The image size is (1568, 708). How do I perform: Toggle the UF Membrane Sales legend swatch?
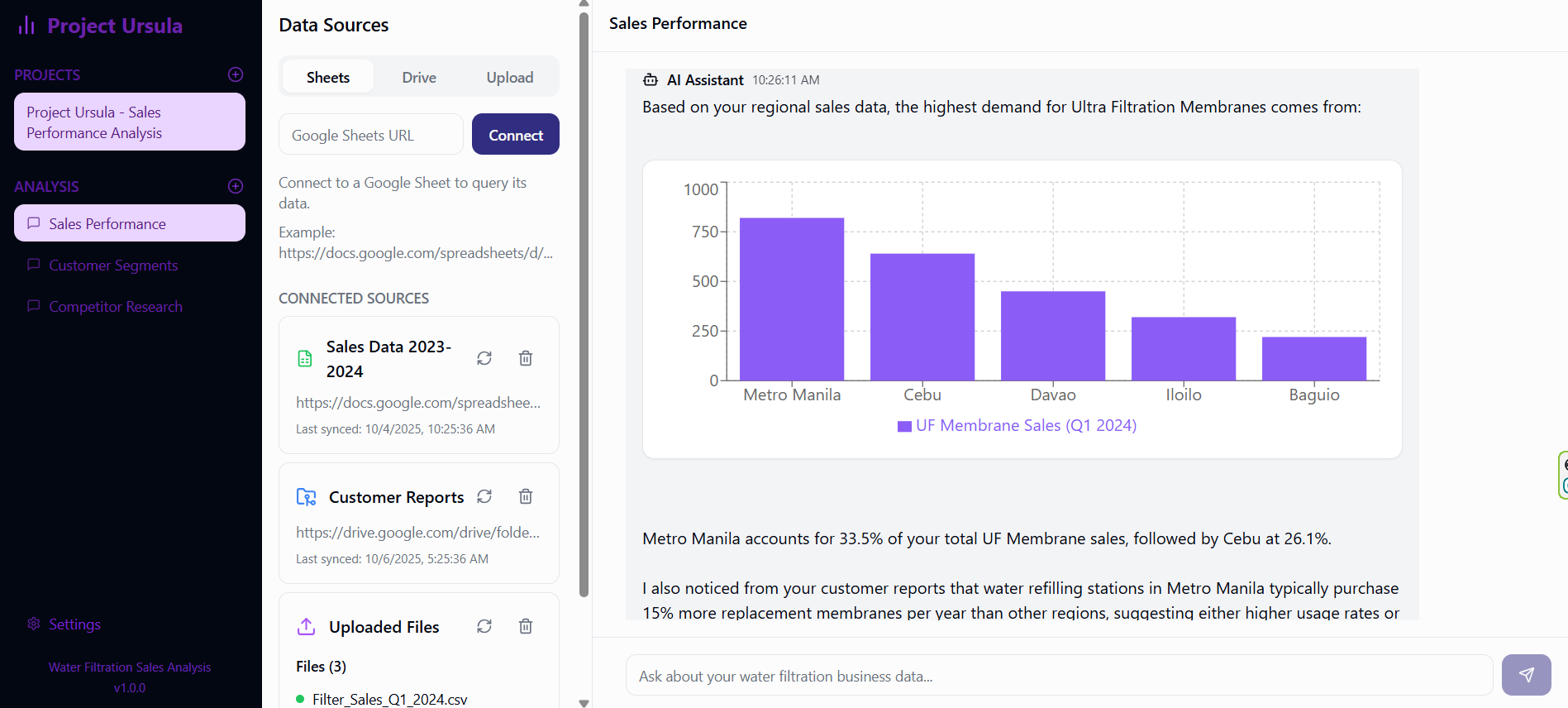point(905,426)
